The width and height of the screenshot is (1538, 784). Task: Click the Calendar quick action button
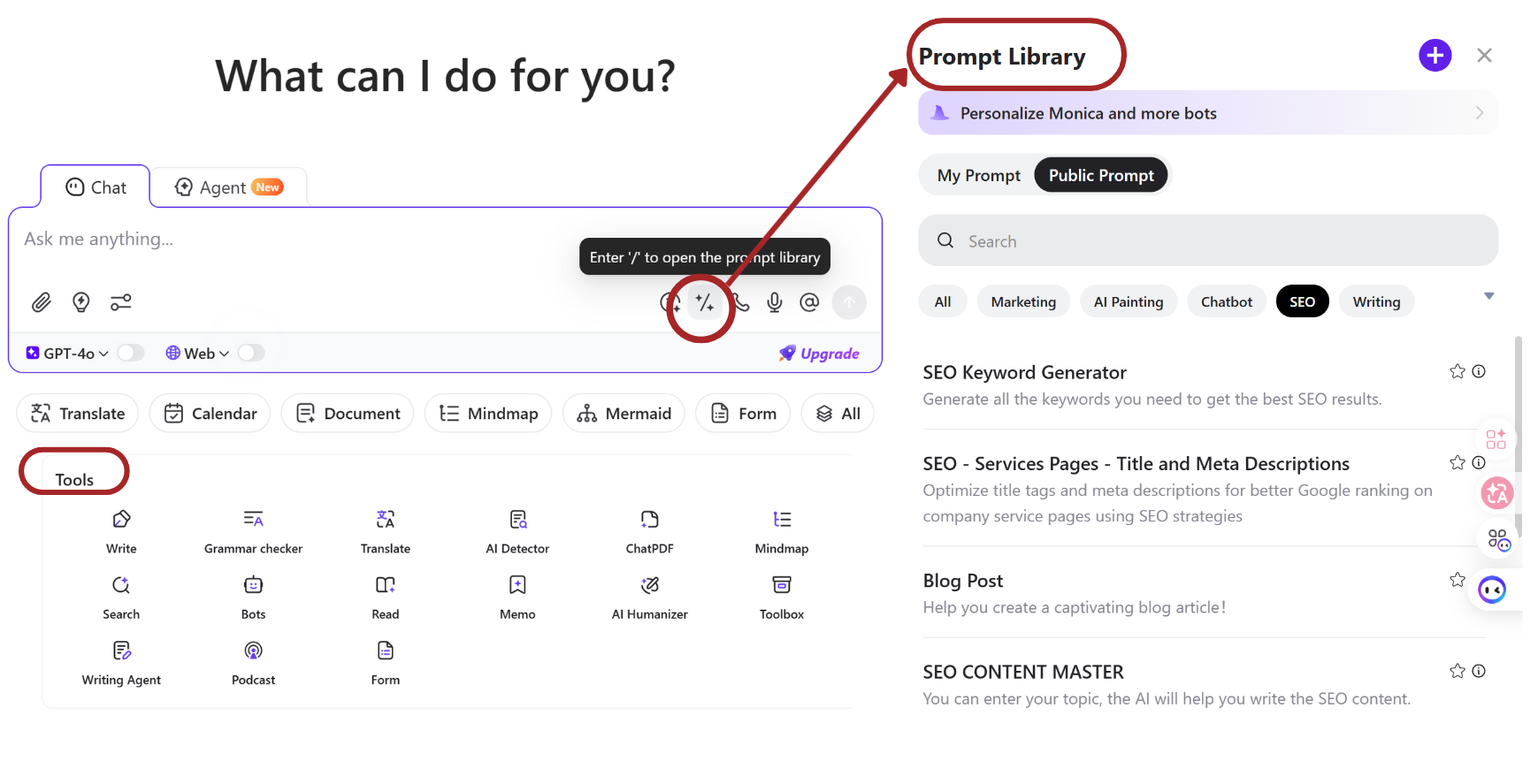[210, 413]
